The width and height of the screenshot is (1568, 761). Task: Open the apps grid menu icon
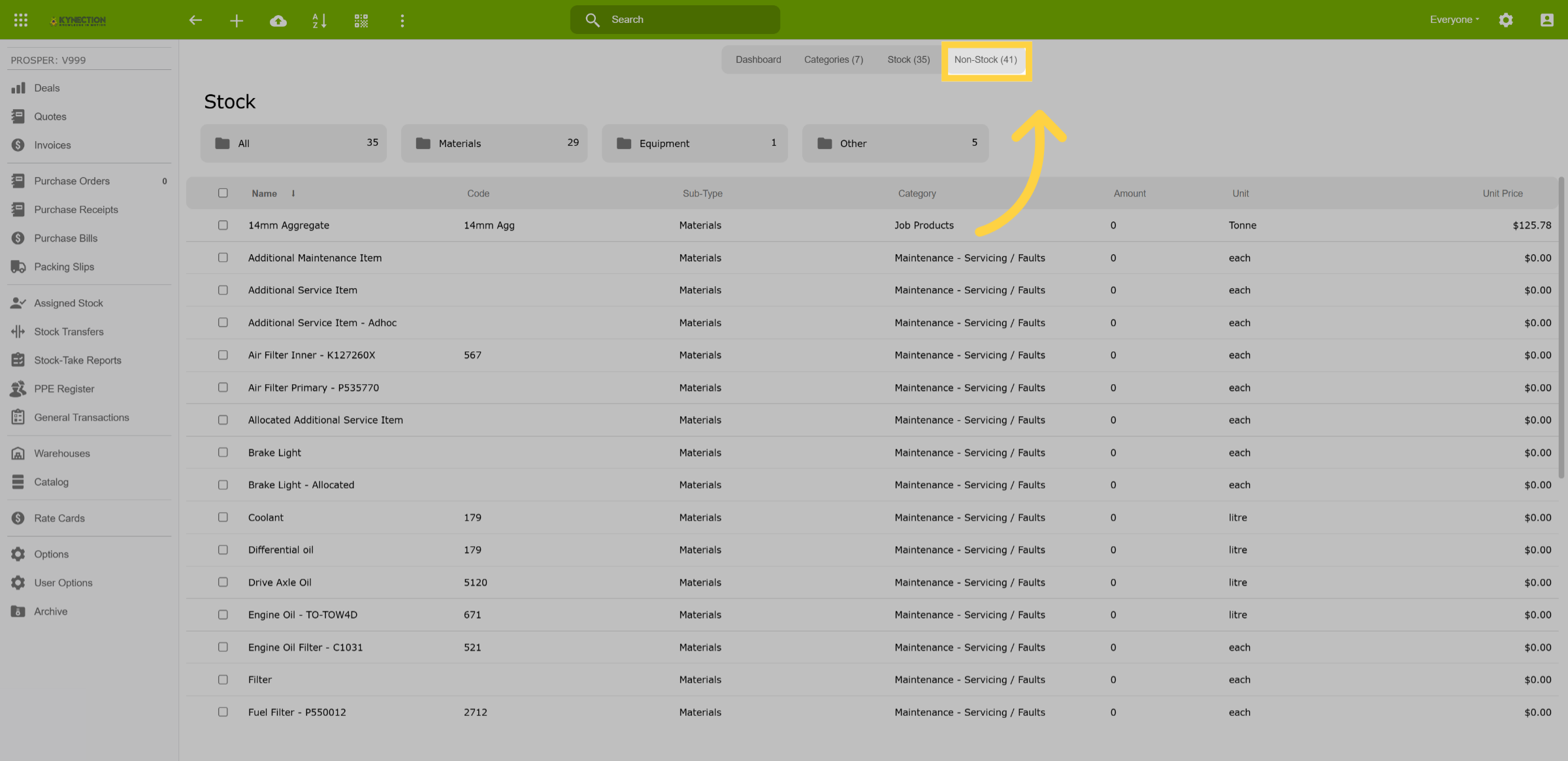[x=21, y=20]
